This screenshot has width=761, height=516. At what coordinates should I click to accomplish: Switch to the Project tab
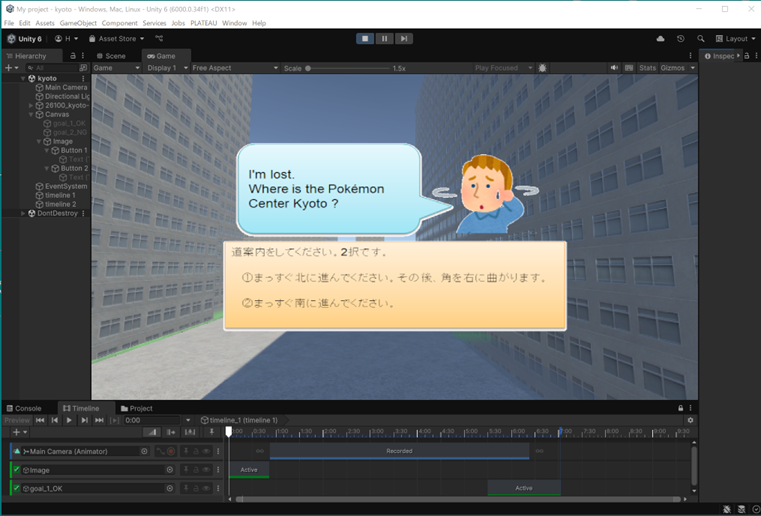pos(137,408)
